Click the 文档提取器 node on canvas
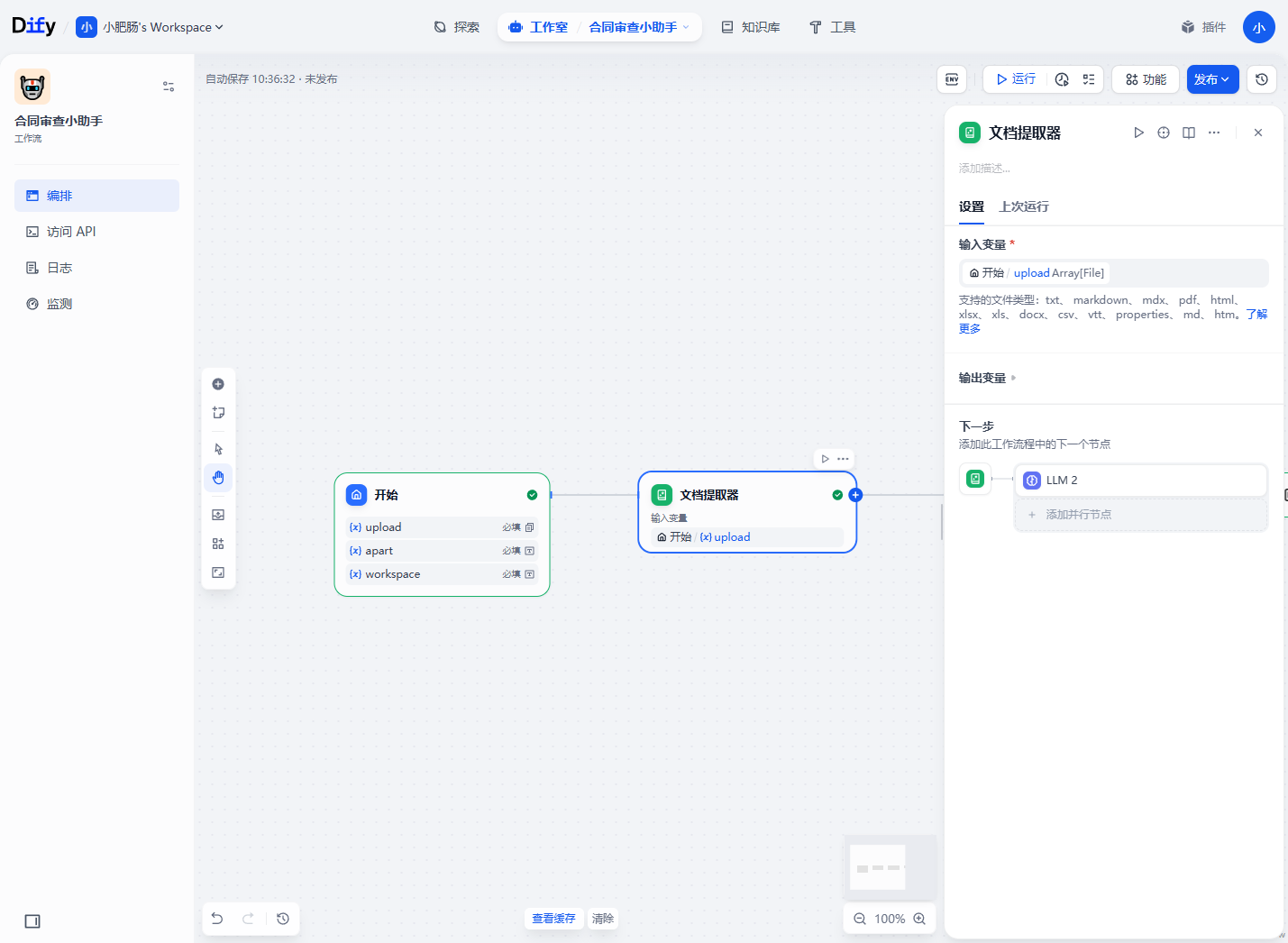 click(x=747, y=512)
